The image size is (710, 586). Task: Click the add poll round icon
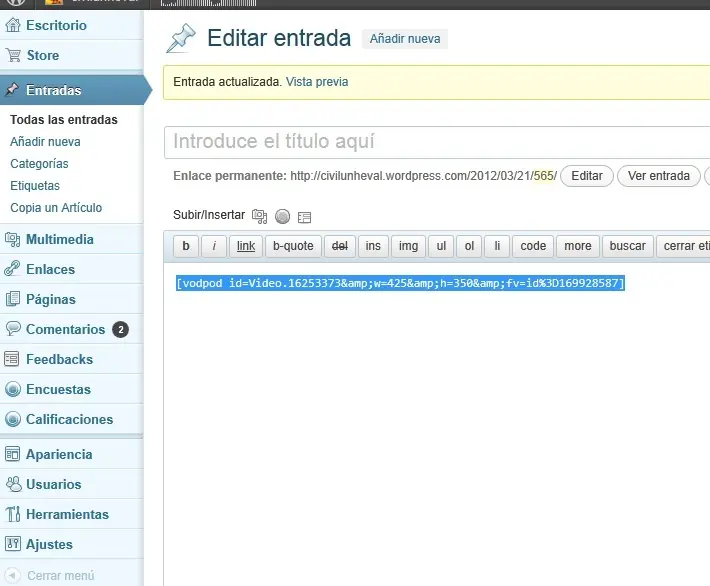pyautogui.click(x=282, y=216)
